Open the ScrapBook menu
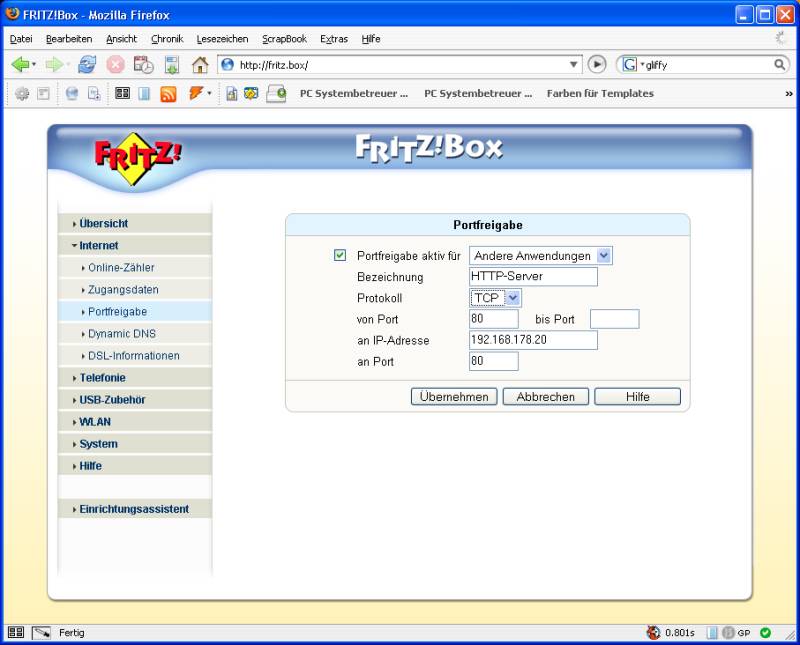 point(284,39)
